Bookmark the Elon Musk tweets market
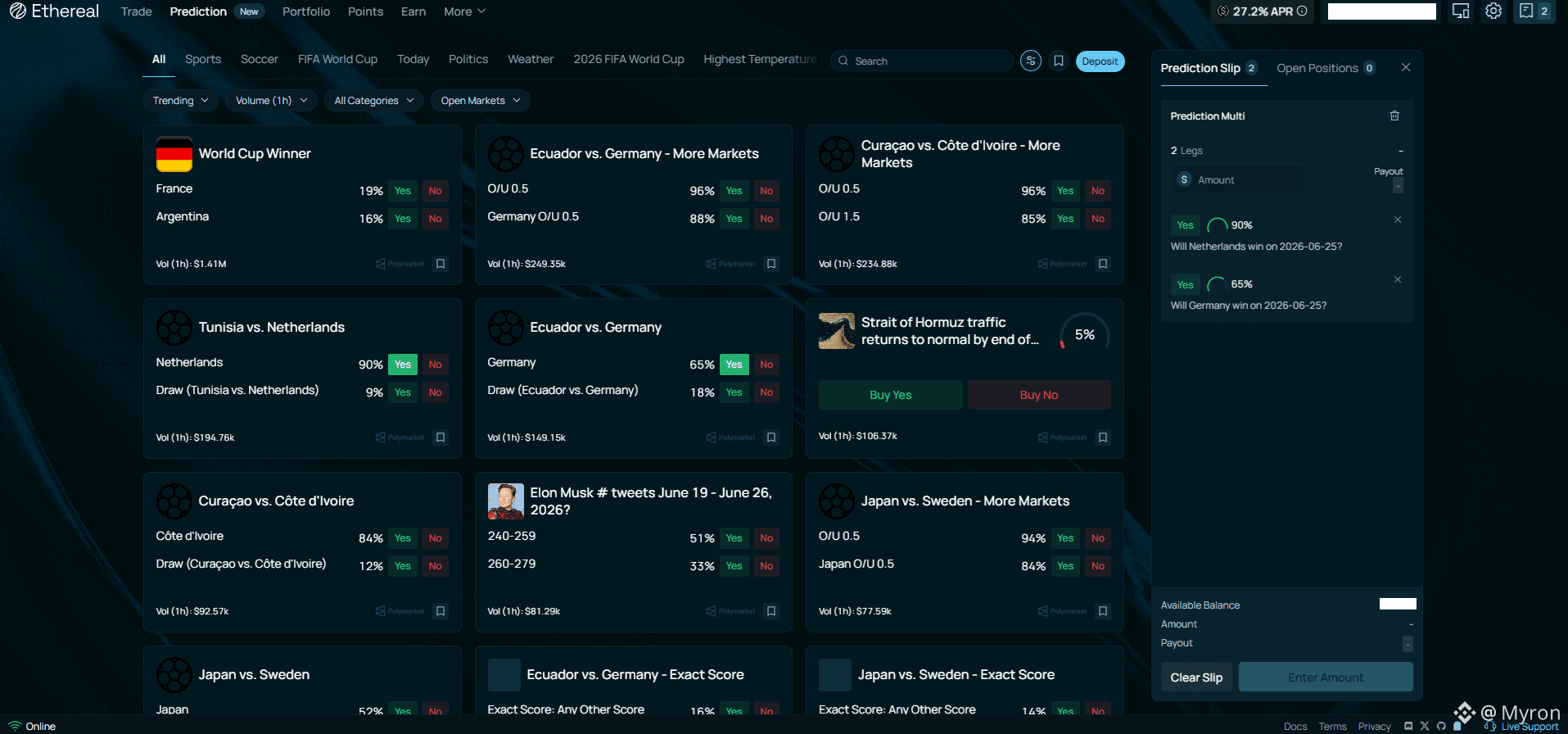Screen dimensions: 1568x734 771,611
